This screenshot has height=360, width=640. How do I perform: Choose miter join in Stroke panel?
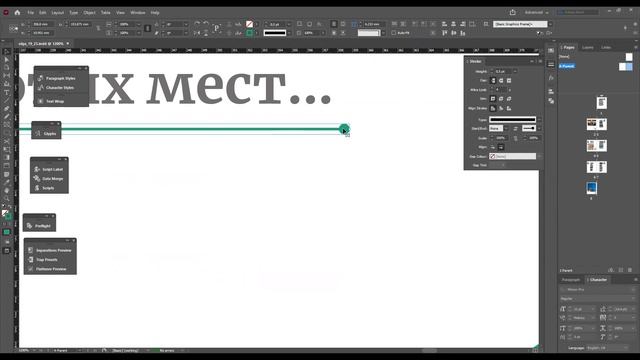(x=493, y=99)
